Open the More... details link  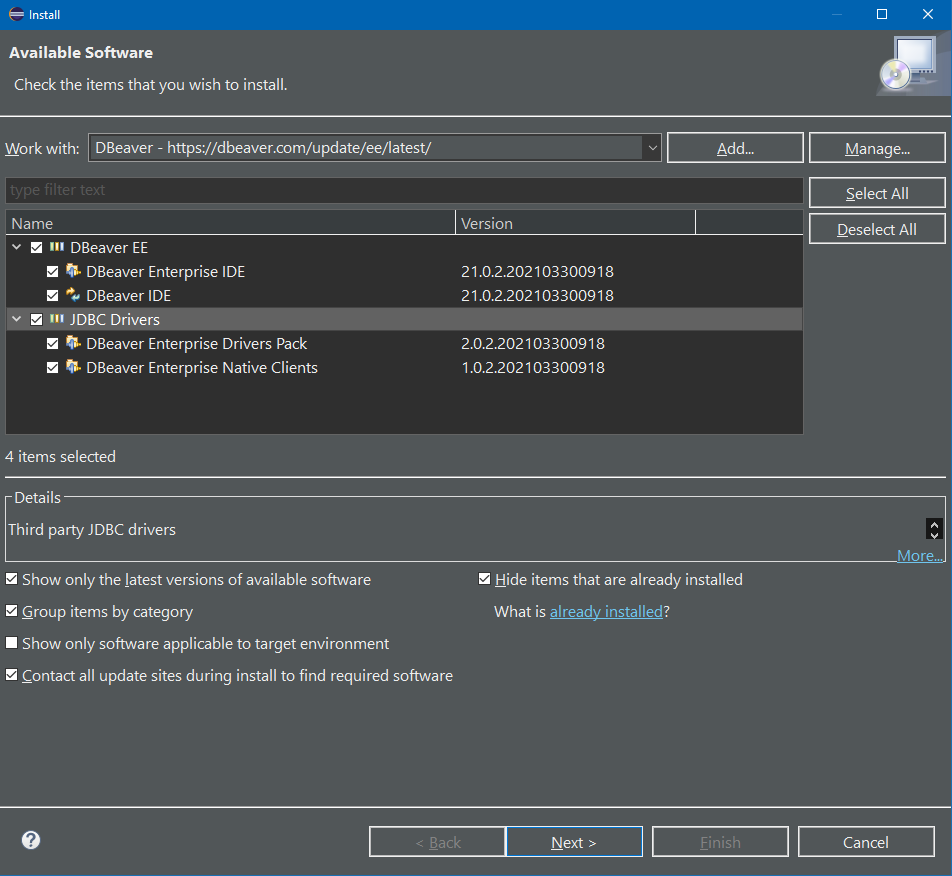(920, 555)
